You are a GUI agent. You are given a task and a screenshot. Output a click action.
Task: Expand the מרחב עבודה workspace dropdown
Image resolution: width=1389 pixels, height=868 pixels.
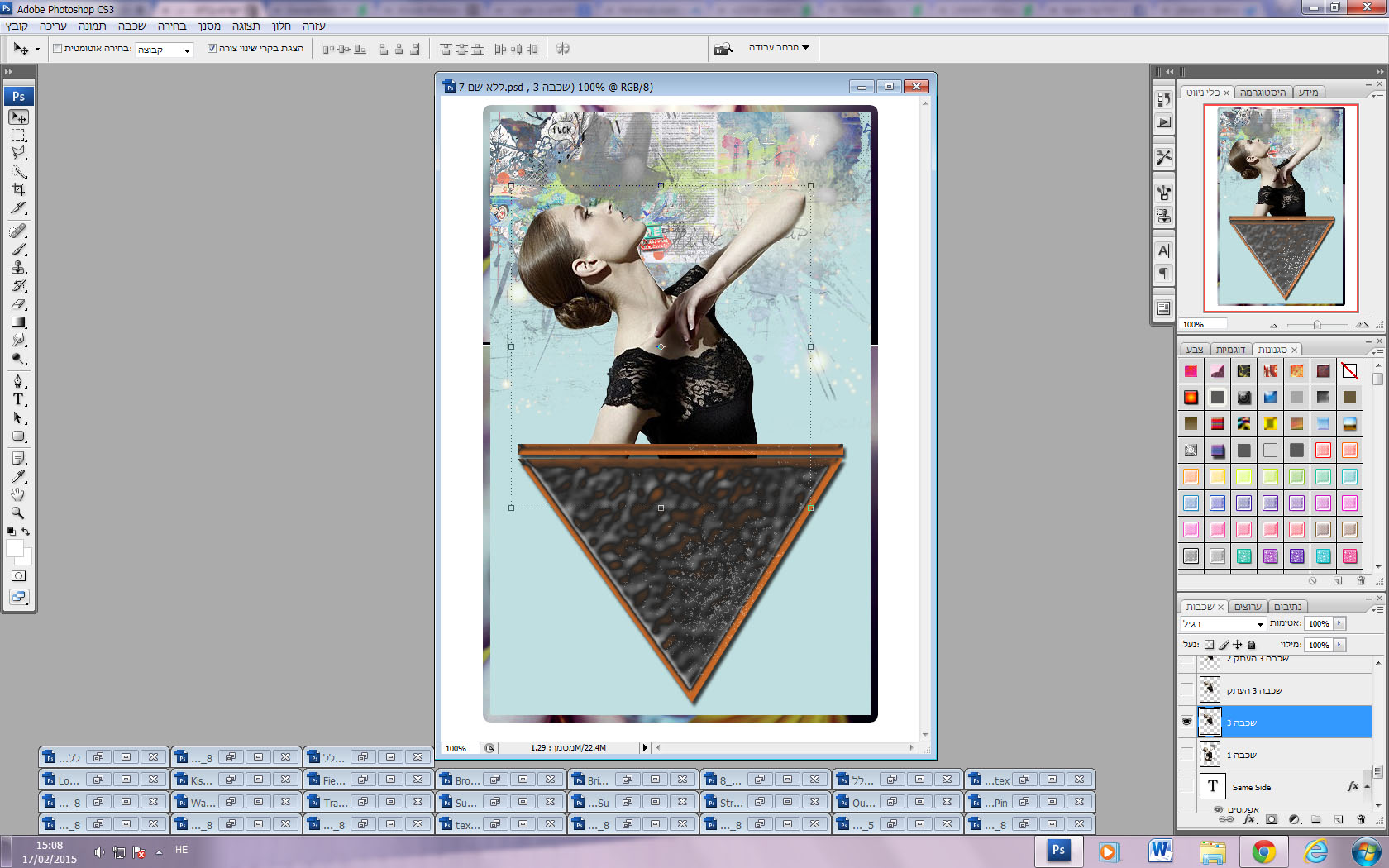[779, 48]
